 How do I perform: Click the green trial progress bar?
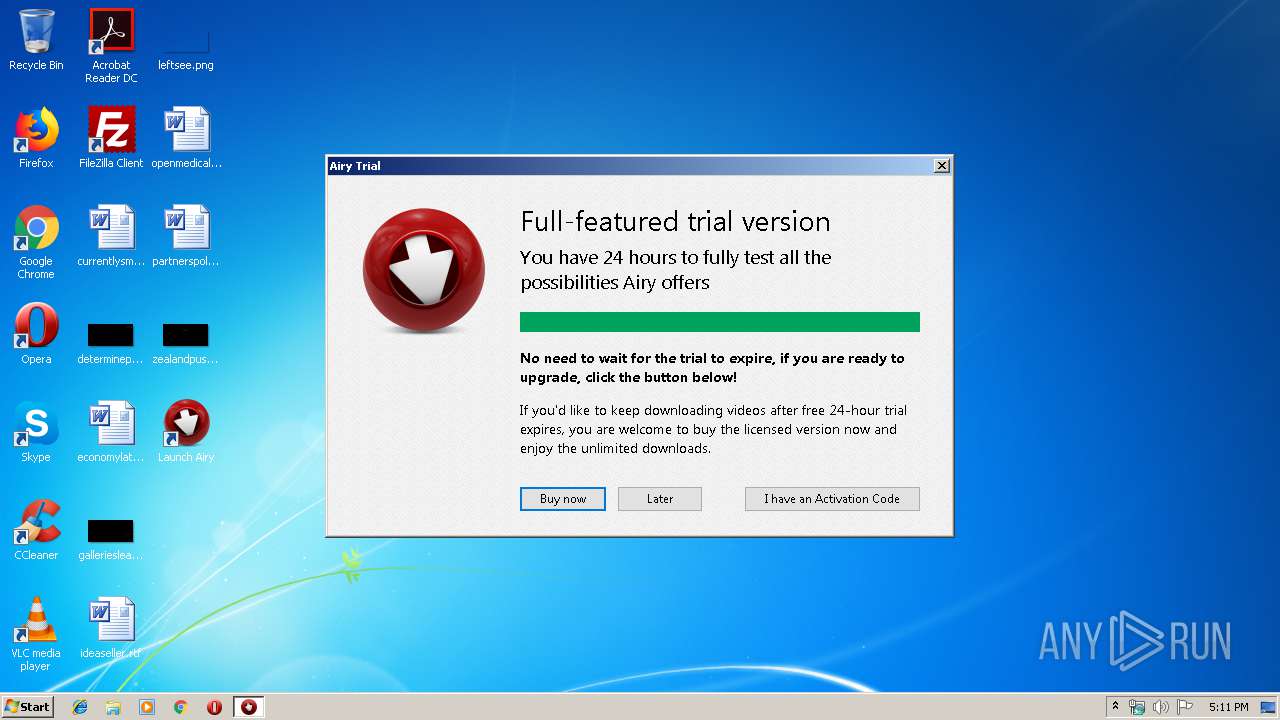point(719,322)
